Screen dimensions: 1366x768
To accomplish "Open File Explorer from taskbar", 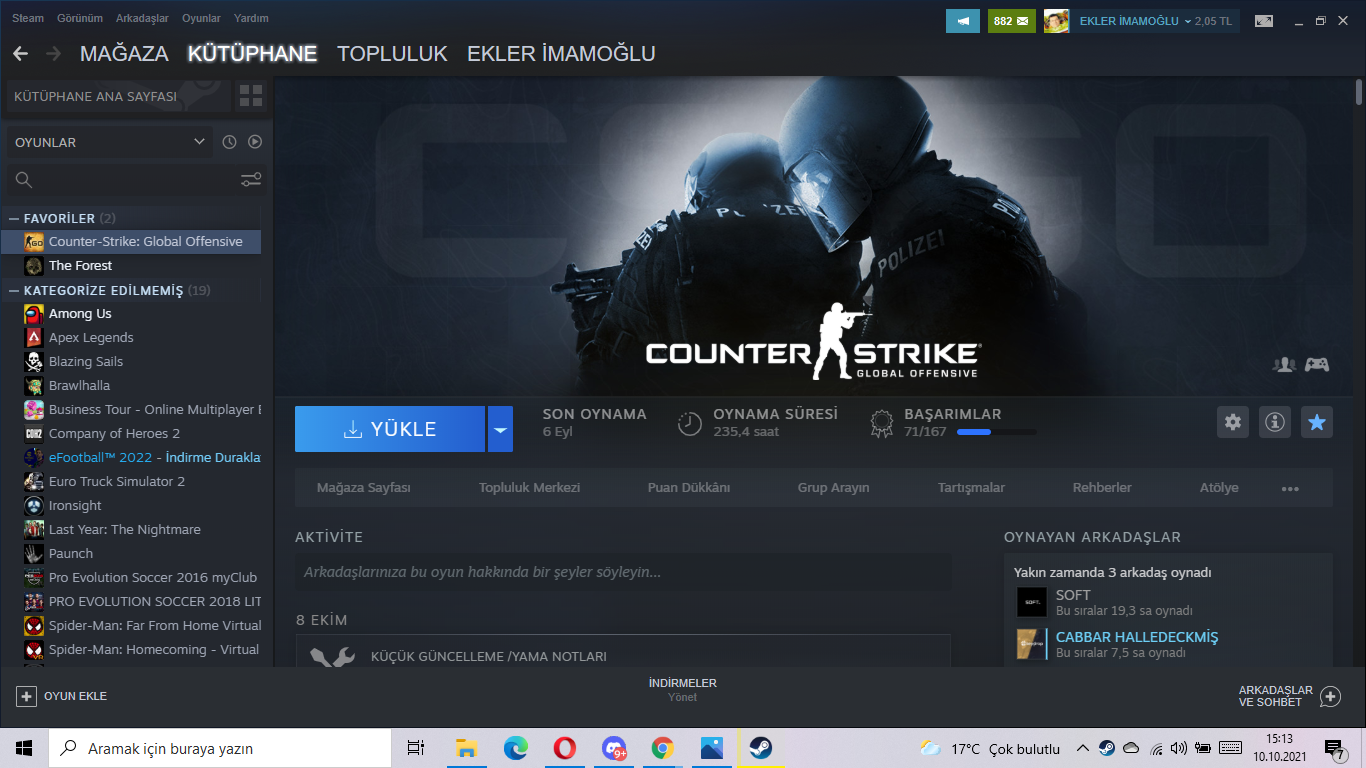I will tap(466, 747).
